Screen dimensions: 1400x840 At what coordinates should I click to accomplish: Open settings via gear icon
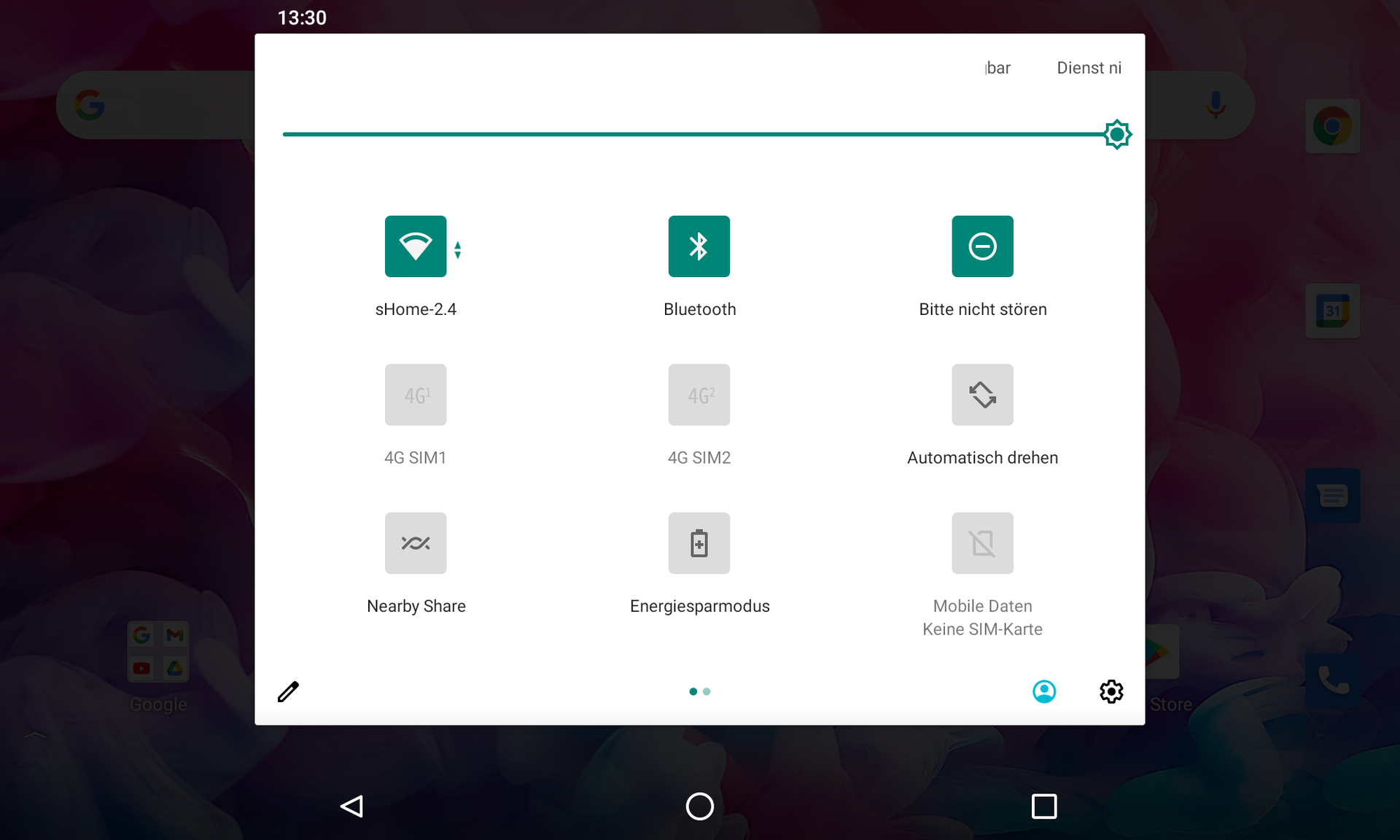coord(1111,691)
